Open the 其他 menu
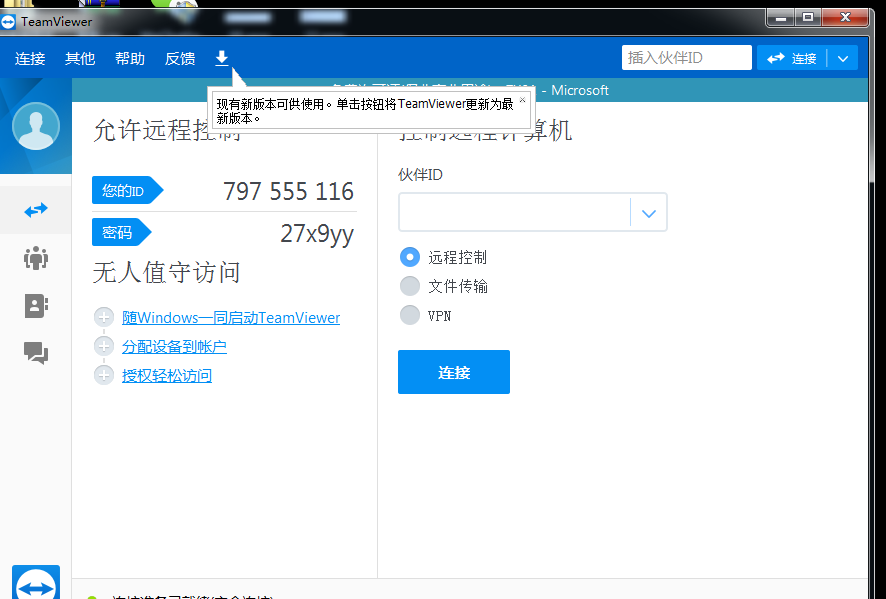The width and height of the screenshot is (886, 599). click(x=80, y=58)
